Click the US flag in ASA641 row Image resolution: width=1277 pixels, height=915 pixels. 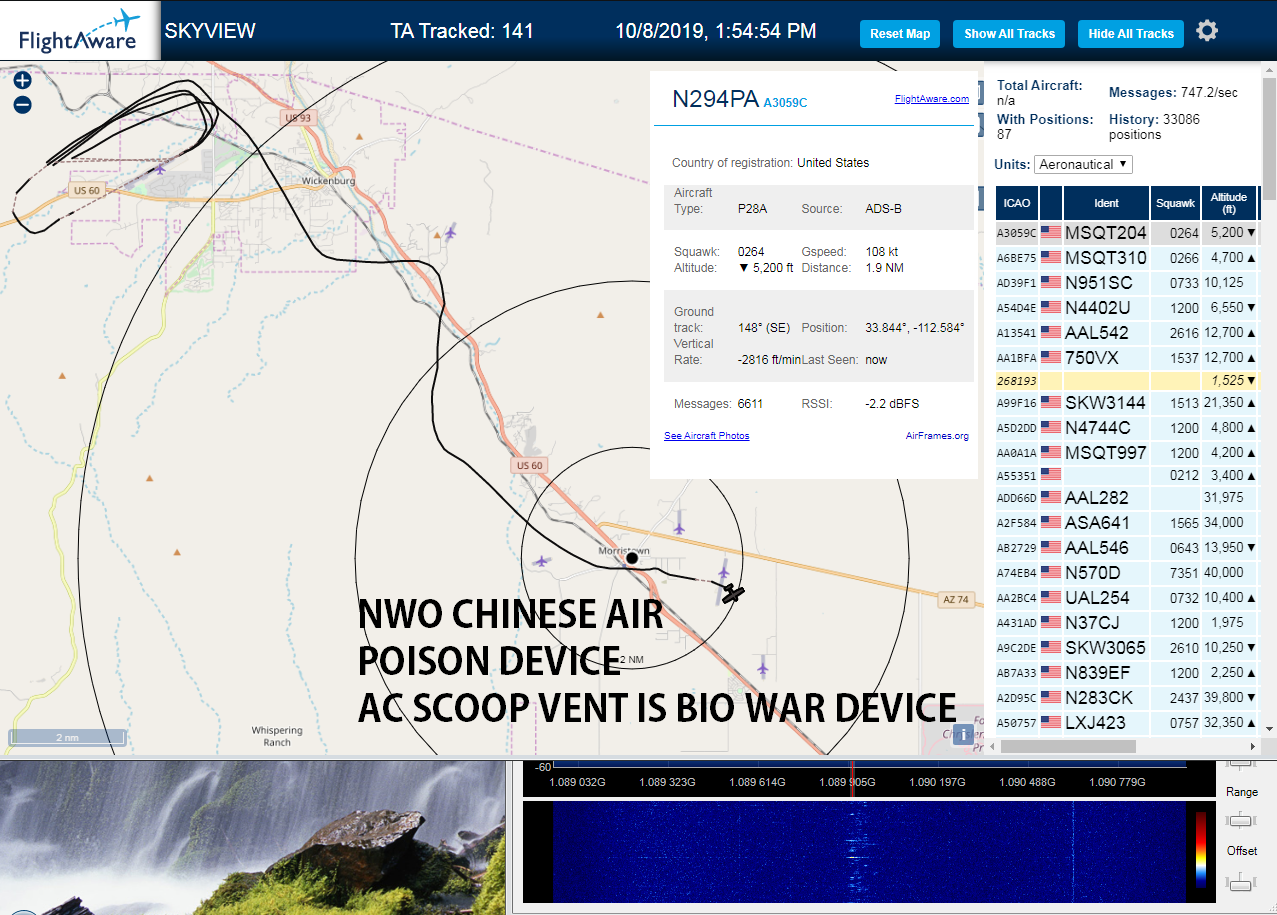(x=1050, y=522)
